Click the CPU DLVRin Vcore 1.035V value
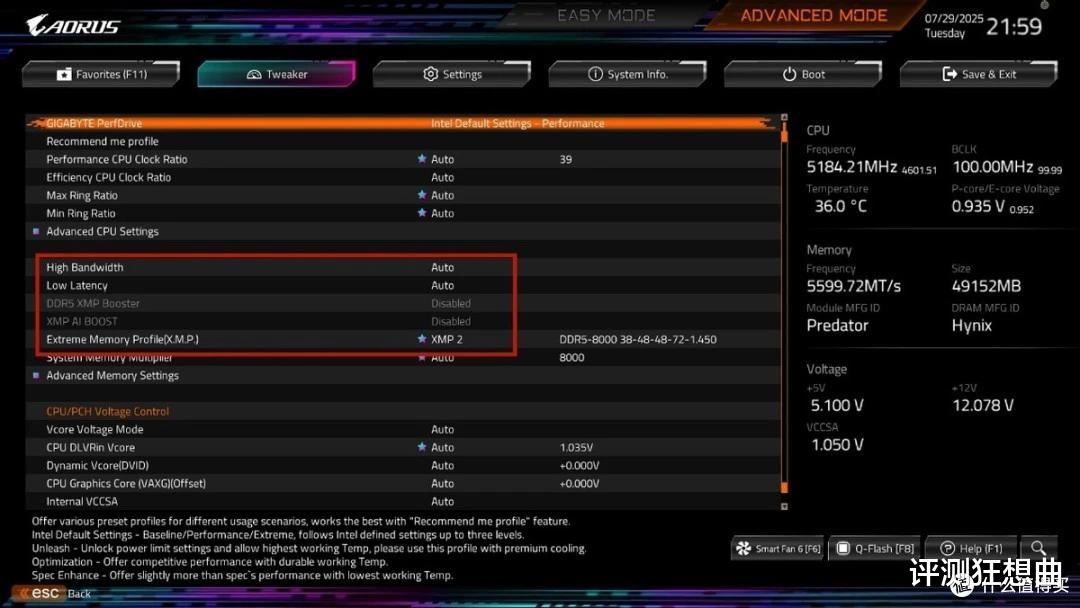The image size is (1080, 608). pyautogui.click(x=576, y=448)
